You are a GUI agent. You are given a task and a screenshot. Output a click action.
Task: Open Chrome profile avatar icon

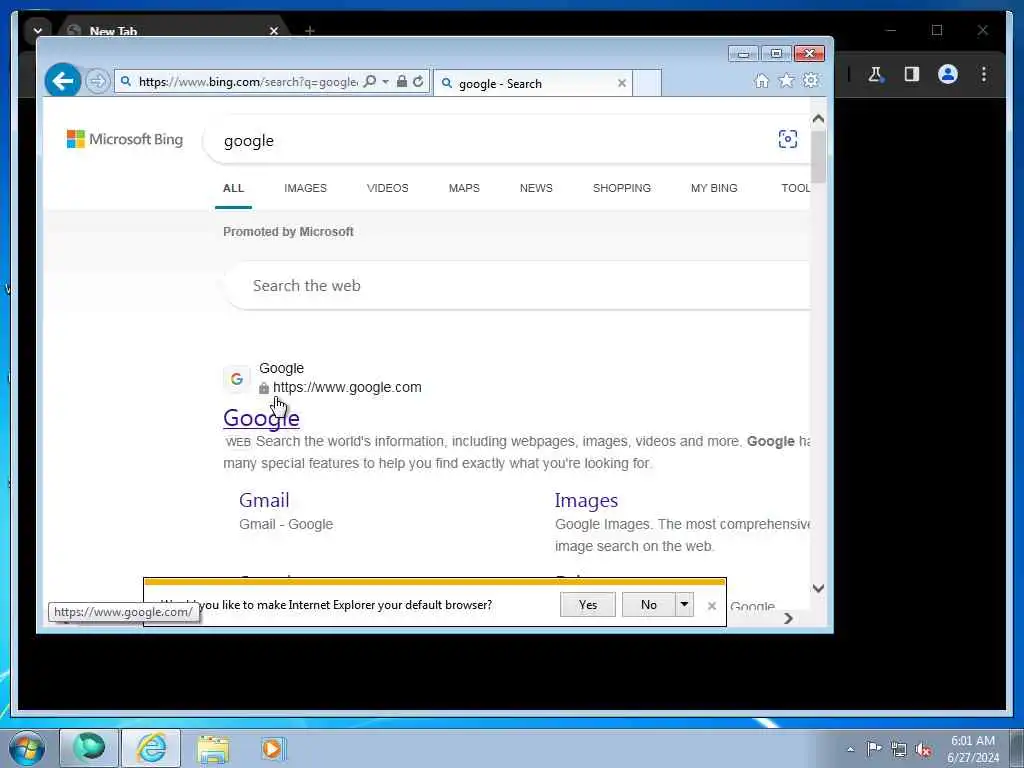948,74
